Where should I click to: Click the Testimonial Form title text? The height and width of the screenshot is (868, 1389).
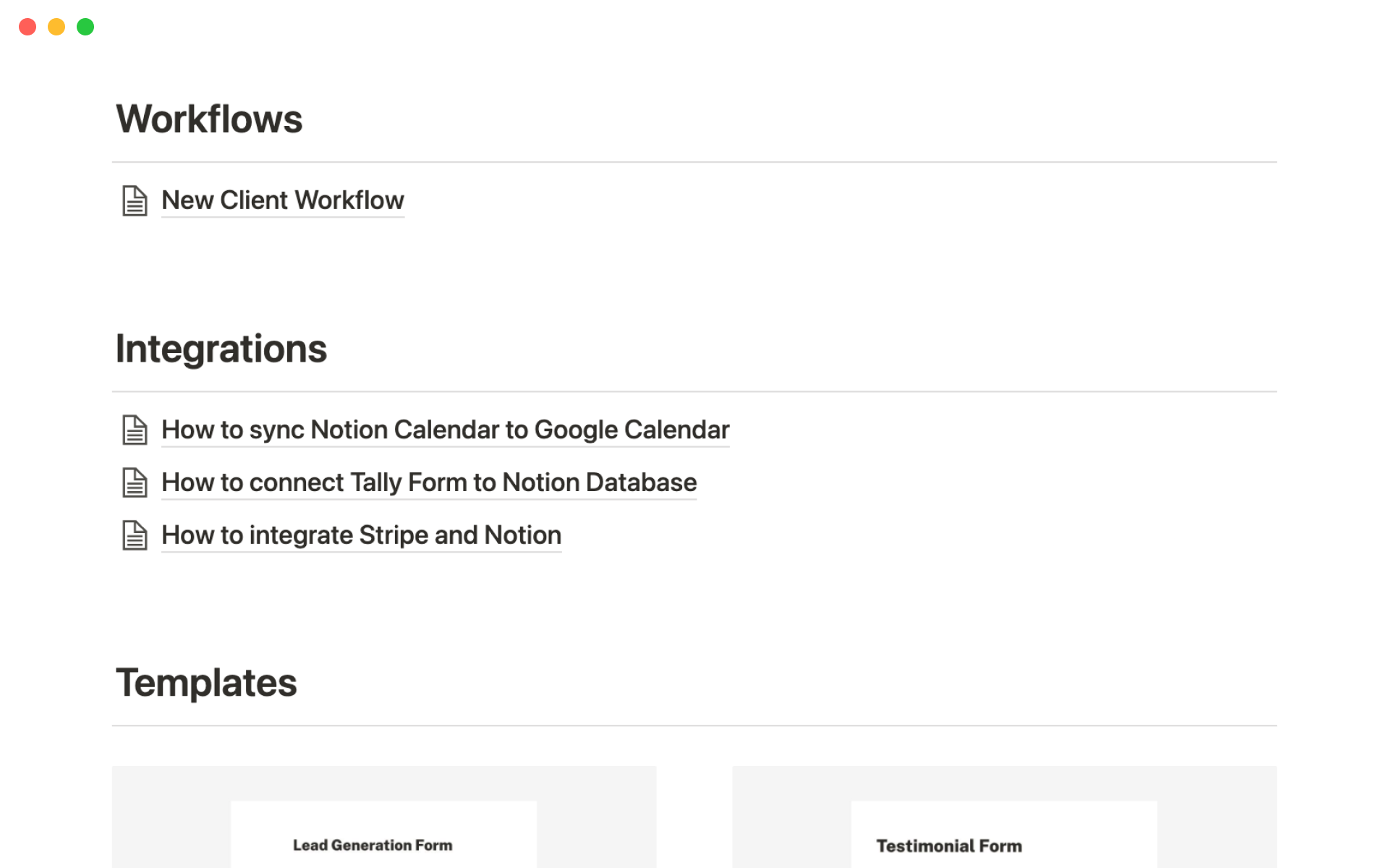point(949,846)
